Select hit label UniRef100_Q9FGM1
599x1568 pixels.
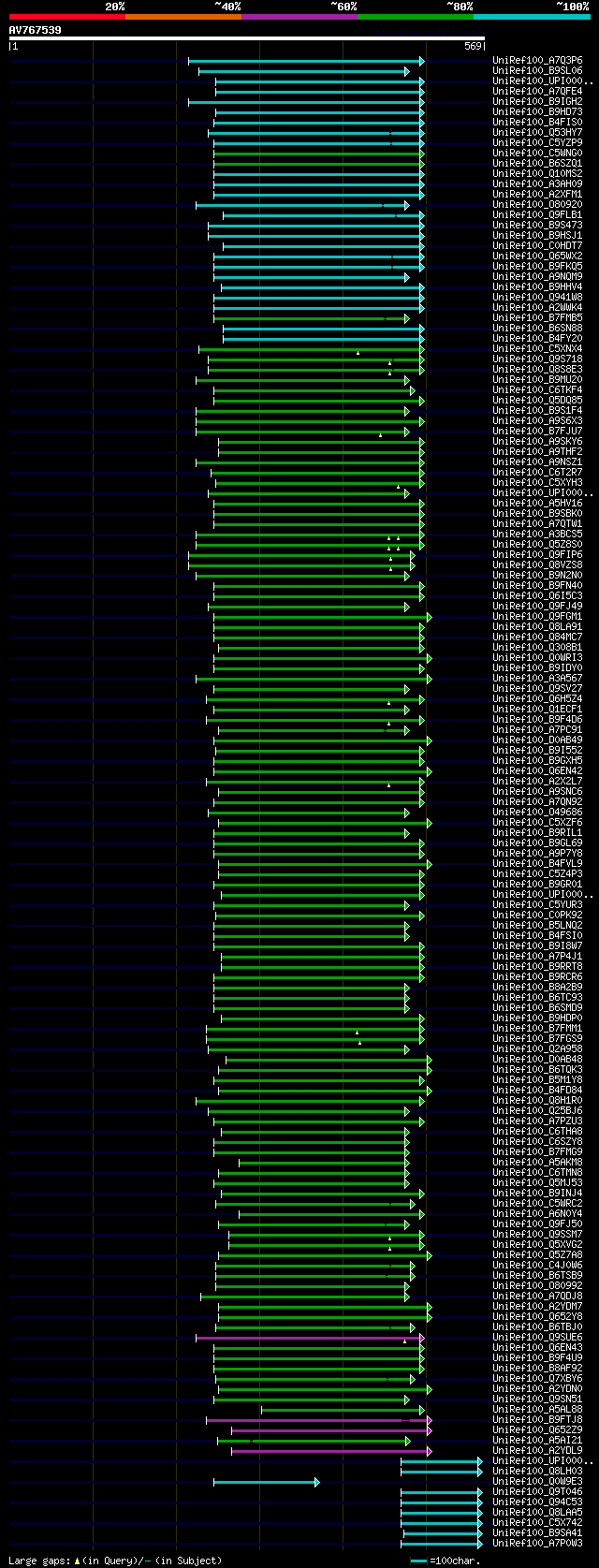click(x=537, y=617)
